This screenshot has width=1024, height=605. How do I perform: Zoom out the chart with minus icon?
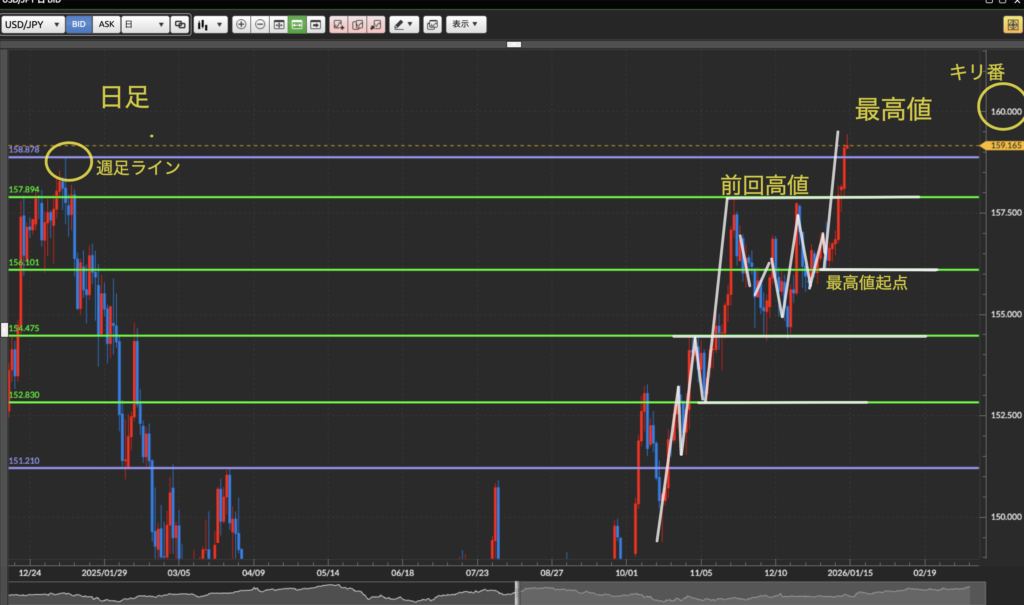(260, 25)
